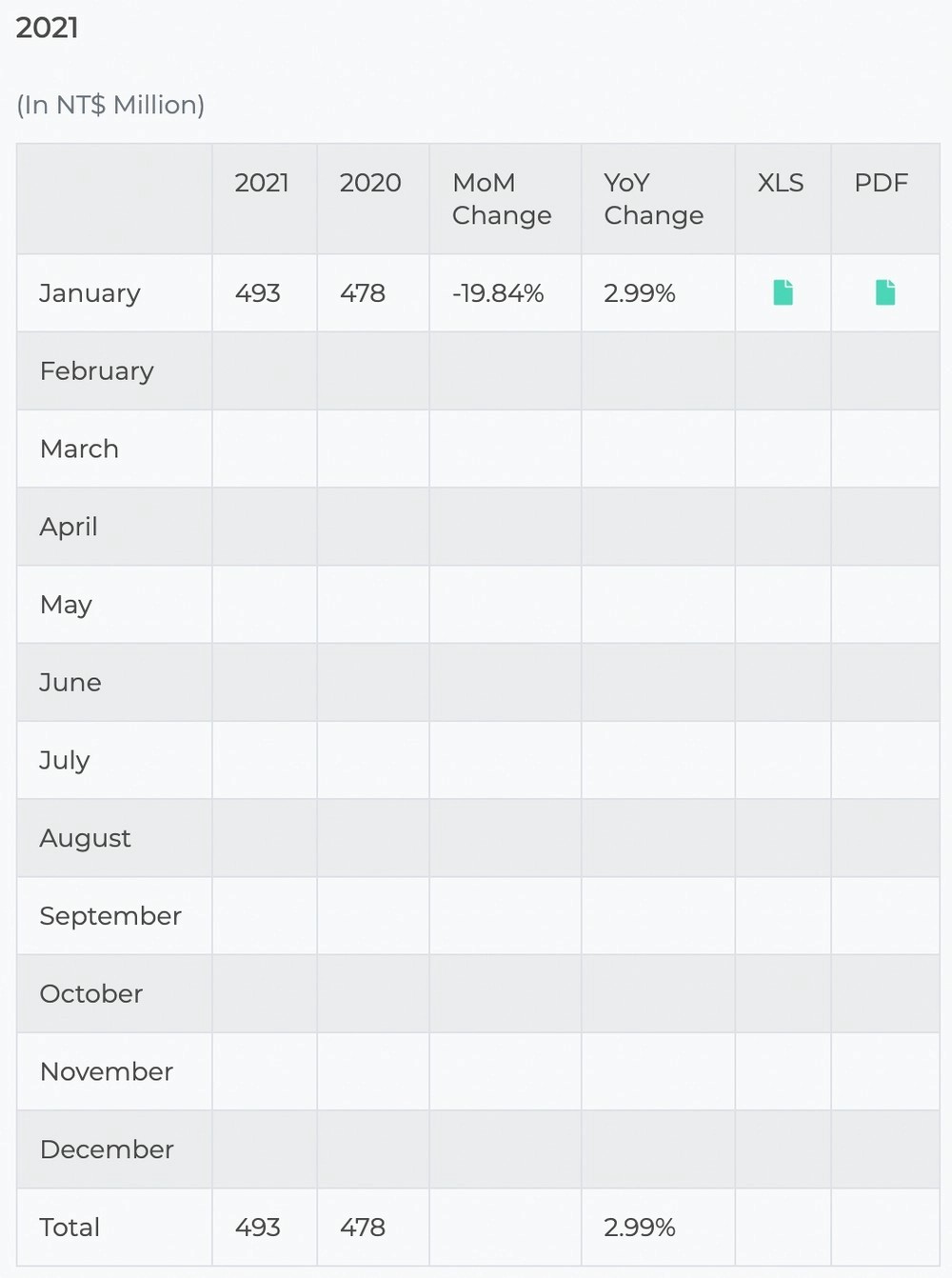Viewport: 952px width, 1278px height.
Task: Select the September row label
Action: point(110,916)
